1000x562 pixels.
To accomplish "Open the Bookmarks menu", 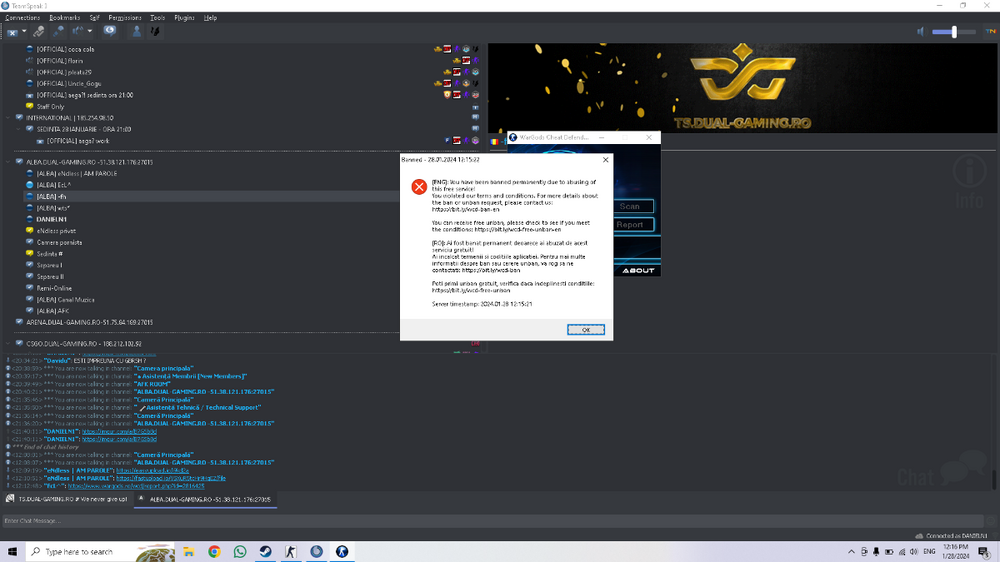I will click(65, 18).
